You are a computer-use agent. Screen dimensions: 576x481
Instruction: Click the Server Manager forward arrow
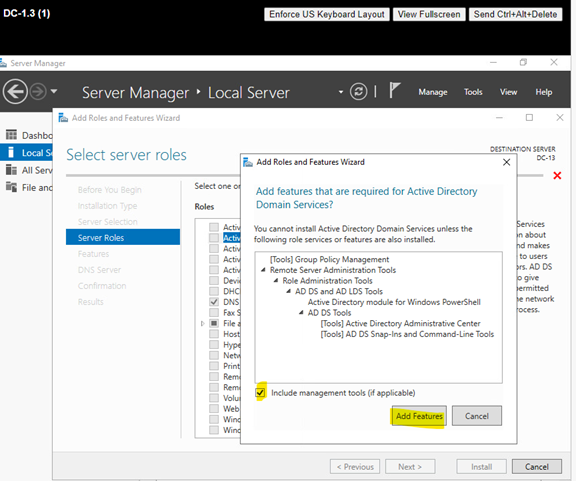38,92
